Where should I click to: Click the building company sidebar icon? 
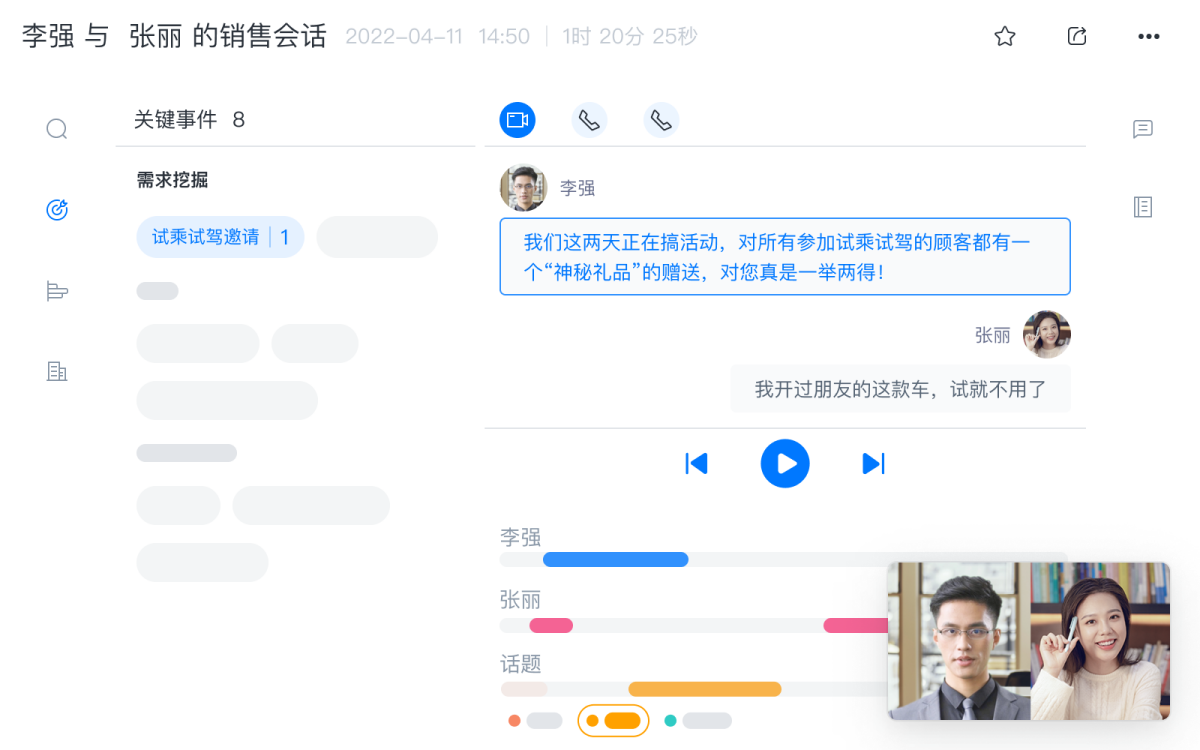pyautogui.click(x=57, y=372)
